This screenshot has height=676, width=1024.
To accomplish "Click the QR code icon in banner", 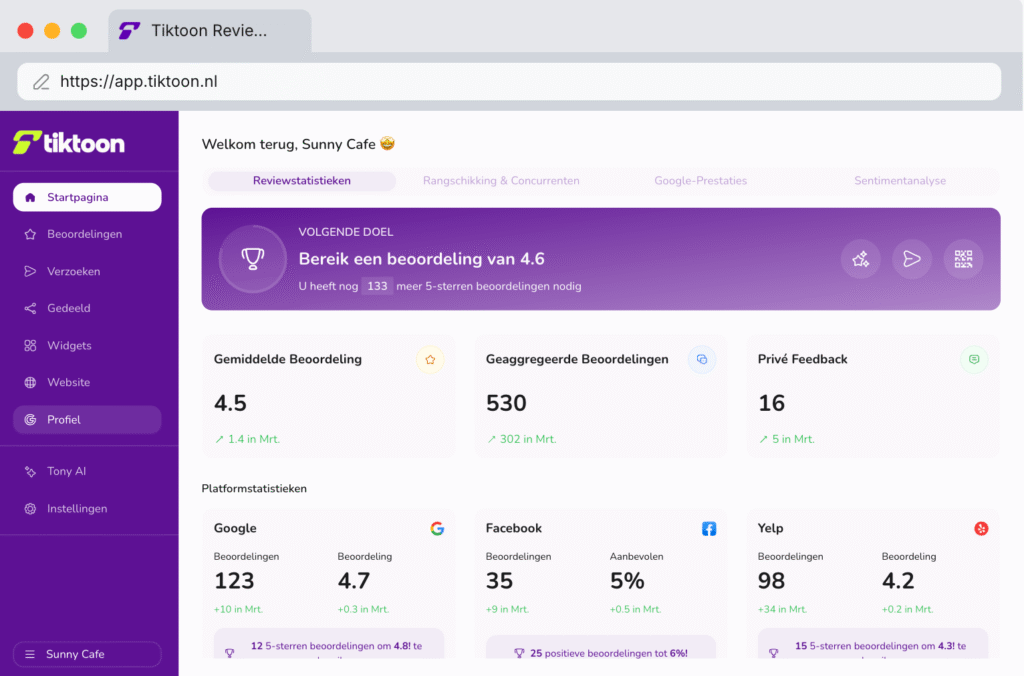I will [963, 259].
